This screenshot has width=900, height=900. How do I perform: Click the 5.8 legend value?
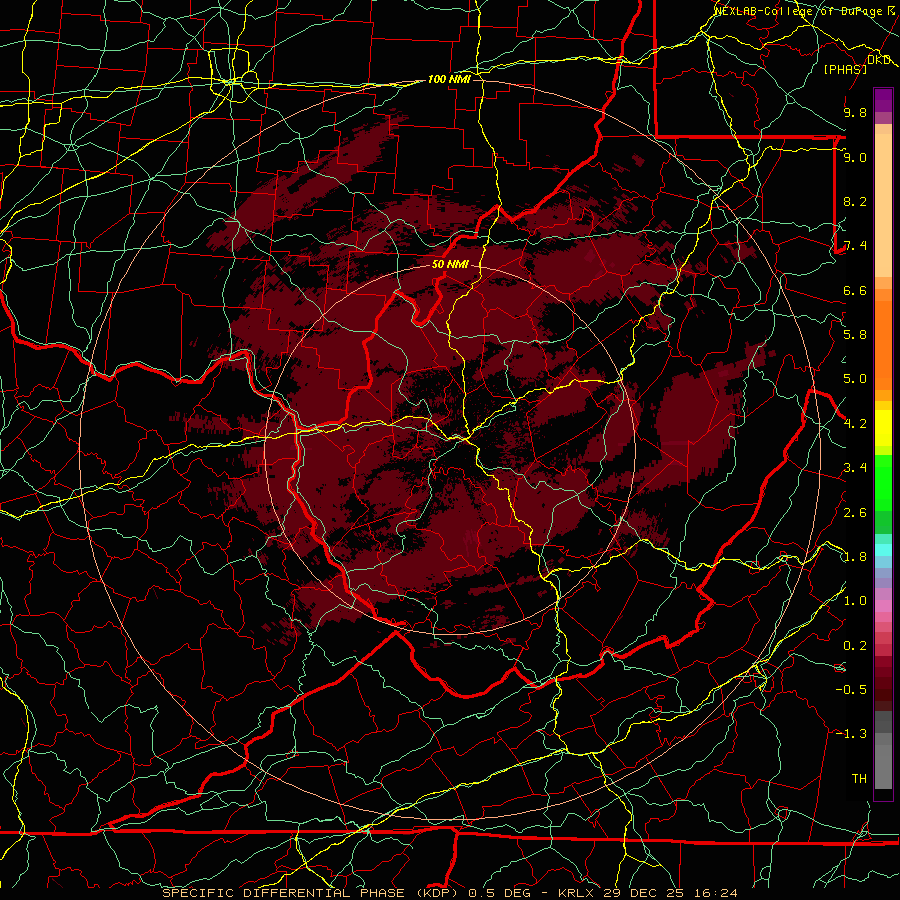coord(855,335)
